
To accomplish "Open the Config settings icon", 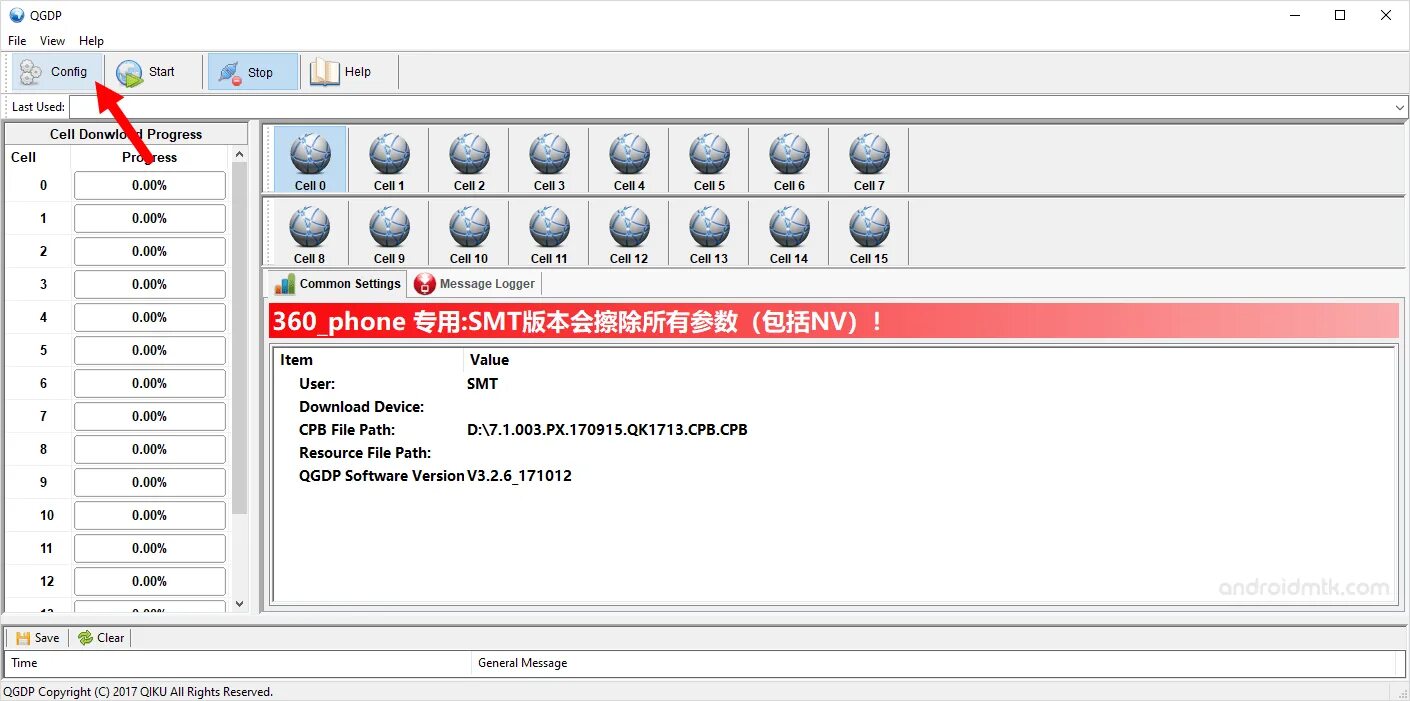I will click(30, 71).
